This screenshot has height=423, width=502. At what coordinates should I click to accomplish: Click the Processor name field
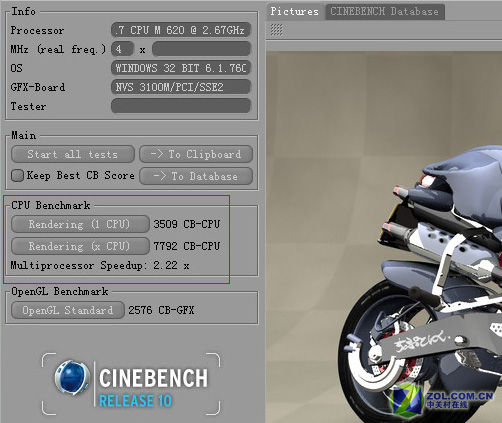click(181, 30)
